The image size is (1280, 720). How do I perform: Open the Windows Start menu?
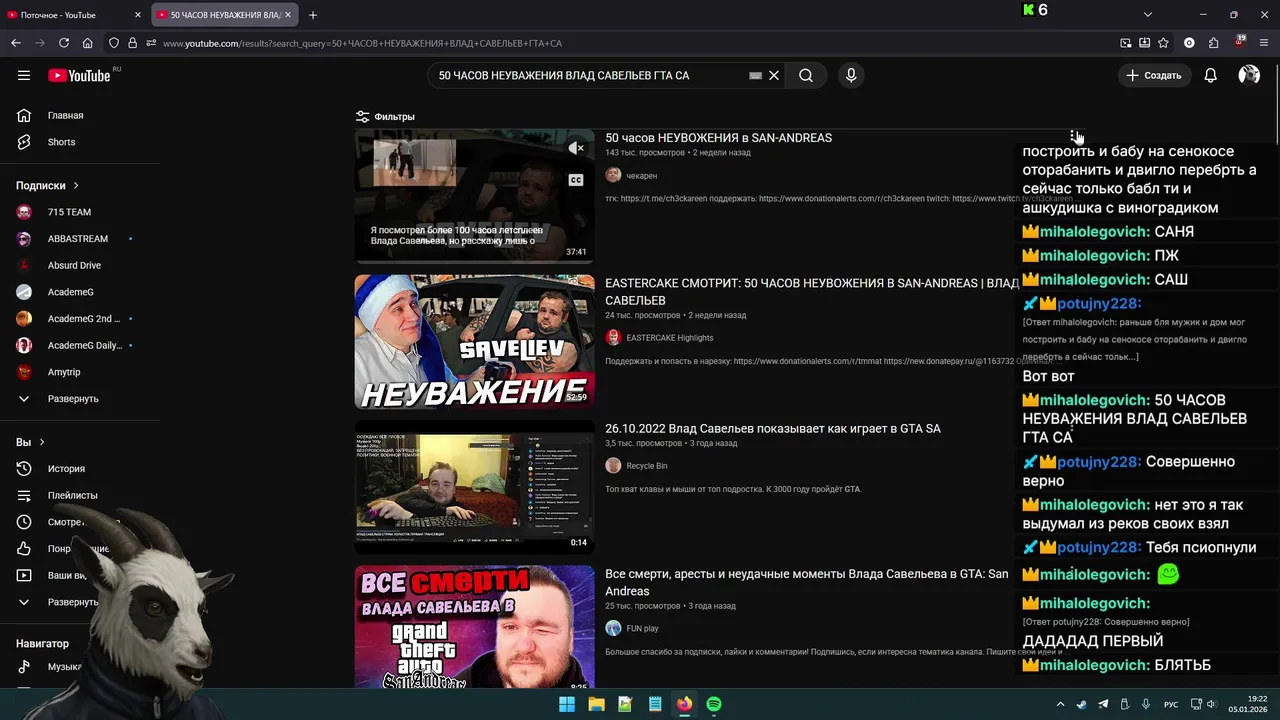pyautogui.click(x=567, y=704)
